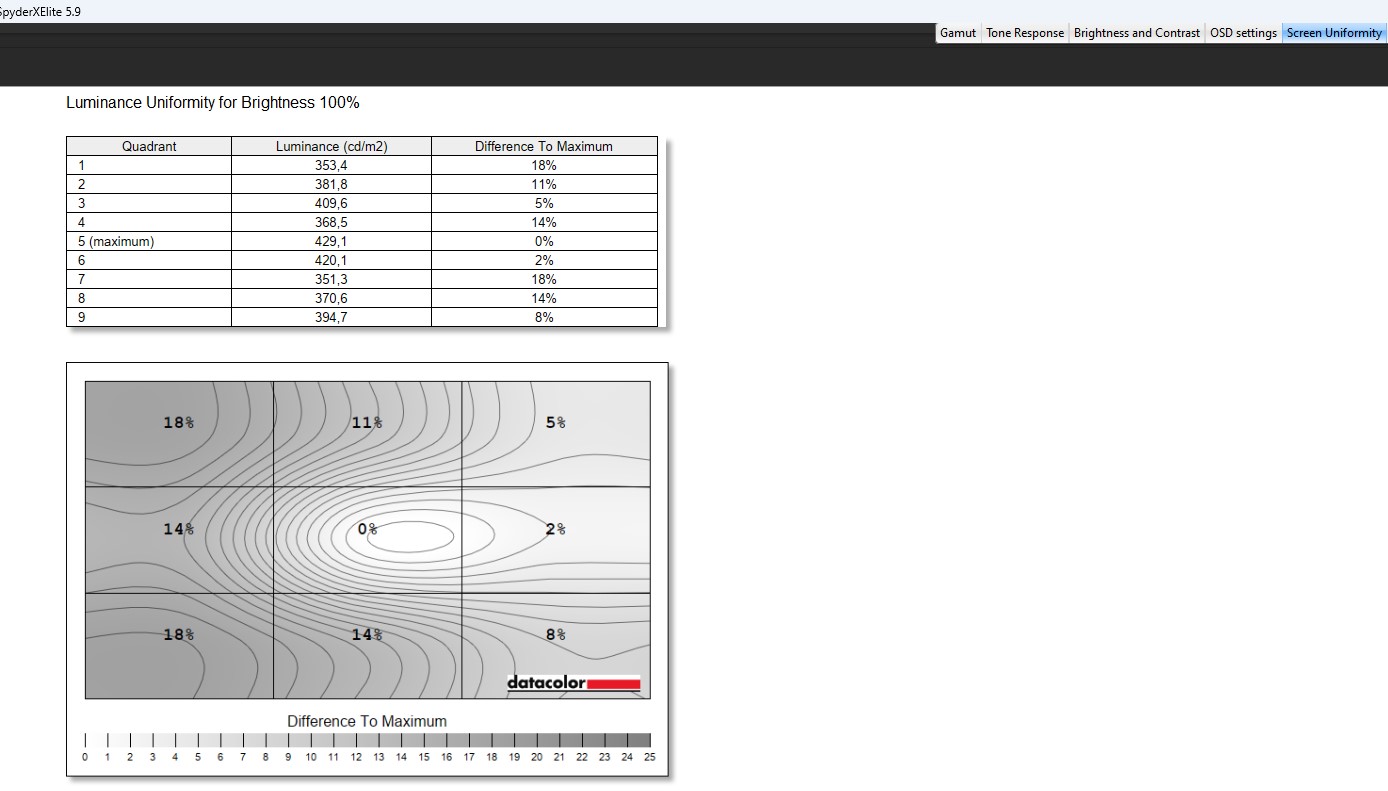This screenshot has height=791, width=1388.
Task: Click the 8% label on the contour map
Action: (555, 635)
